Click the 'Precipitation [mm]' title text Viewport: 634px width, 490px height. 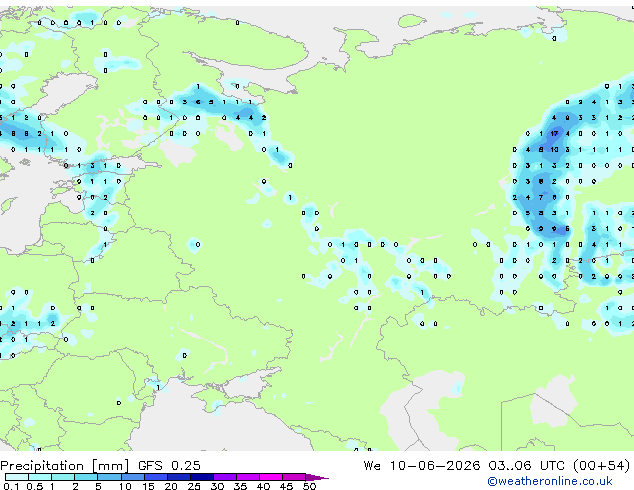pos(65,466)
